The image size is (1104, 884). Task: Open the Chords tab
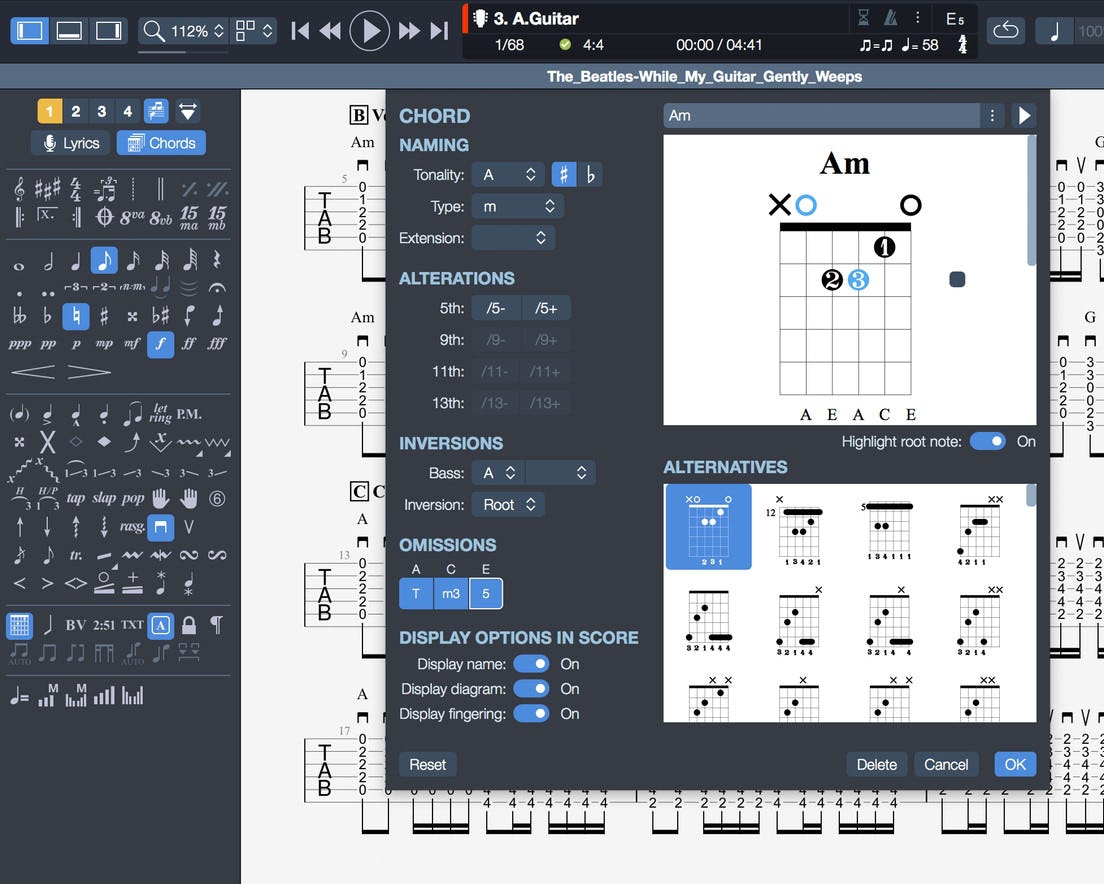coord(161,143)
